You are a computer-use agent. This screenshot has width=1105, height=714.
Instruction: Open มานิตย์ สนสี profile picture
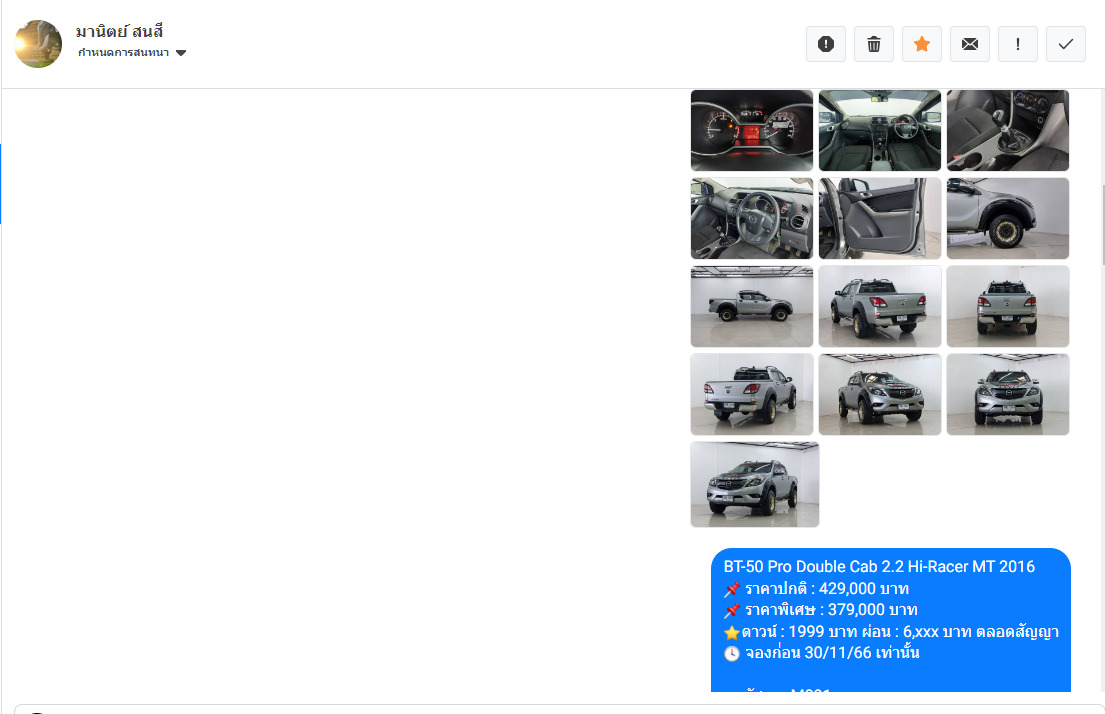pyautogui.click(x=38, y=44)
